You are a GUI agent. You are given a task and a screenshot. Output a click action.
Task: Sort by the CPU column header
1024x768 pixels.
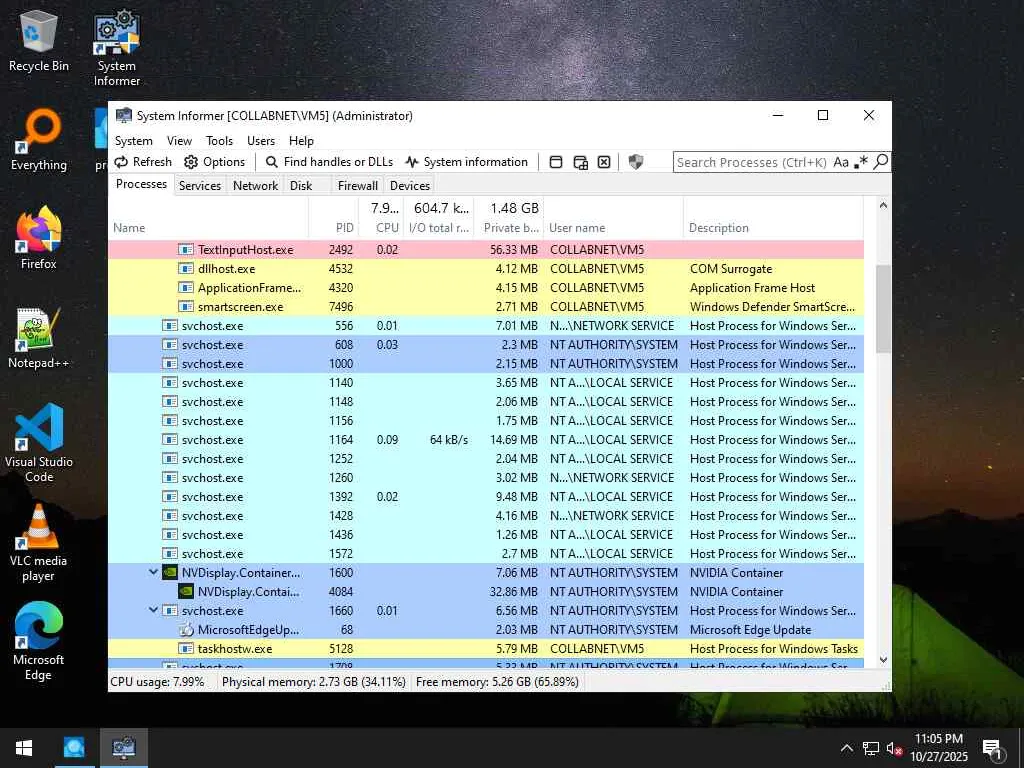click(380, 218)
